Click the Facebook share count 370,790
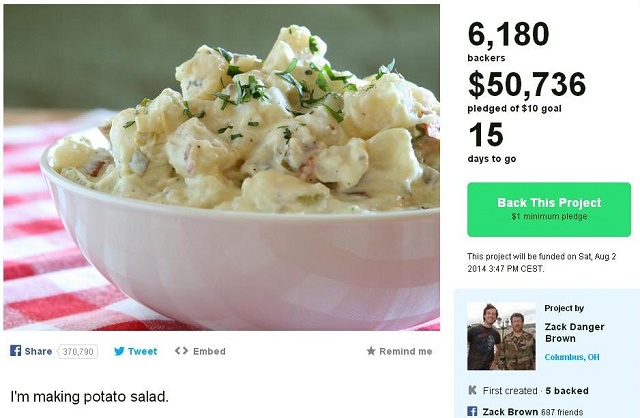 click(x=77, y=352)
